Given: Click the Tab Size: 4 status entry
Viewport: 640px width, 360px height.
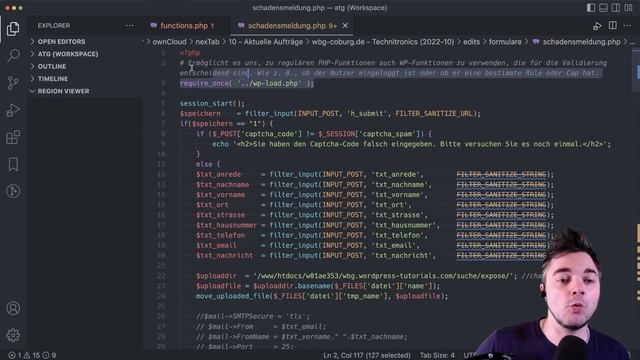Looking at the screenshot, I should [x=437, y=356].
